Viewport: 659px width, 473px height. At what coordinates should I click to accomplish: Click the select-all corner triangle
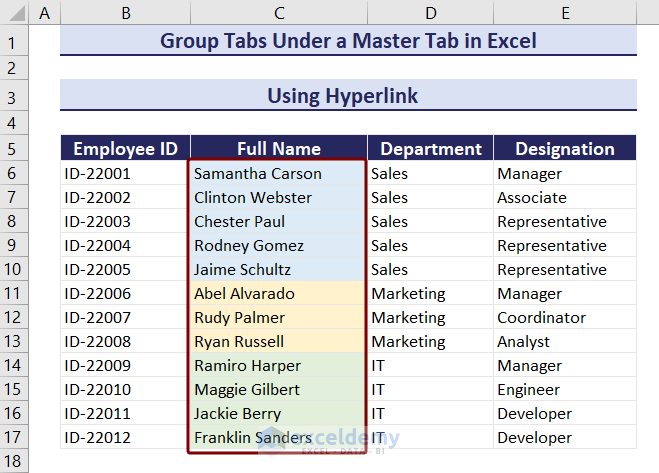pyautogui.click(x=14, y=14)
